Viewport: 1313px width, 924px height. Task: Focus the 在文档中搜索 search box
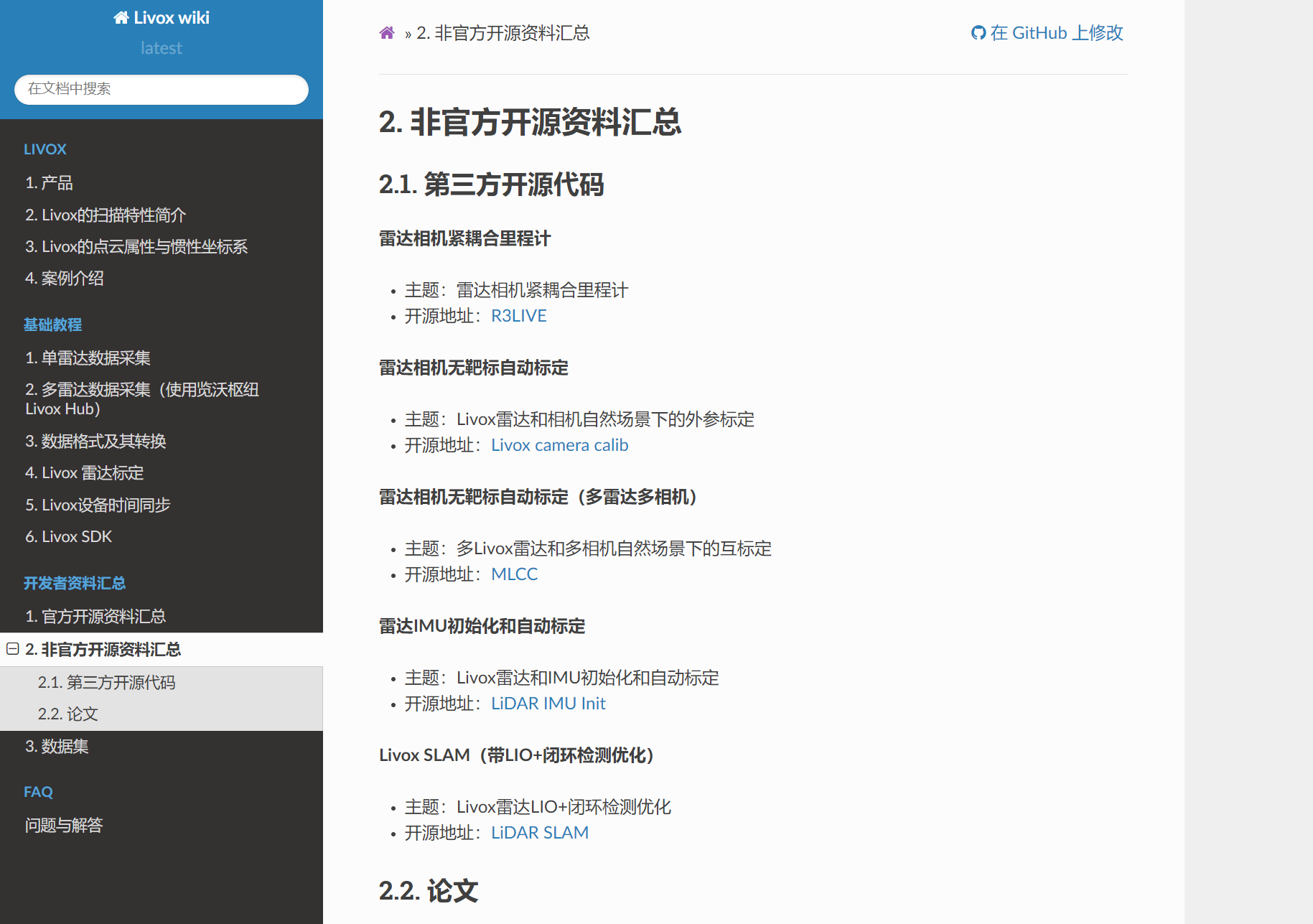pos(162,89)
